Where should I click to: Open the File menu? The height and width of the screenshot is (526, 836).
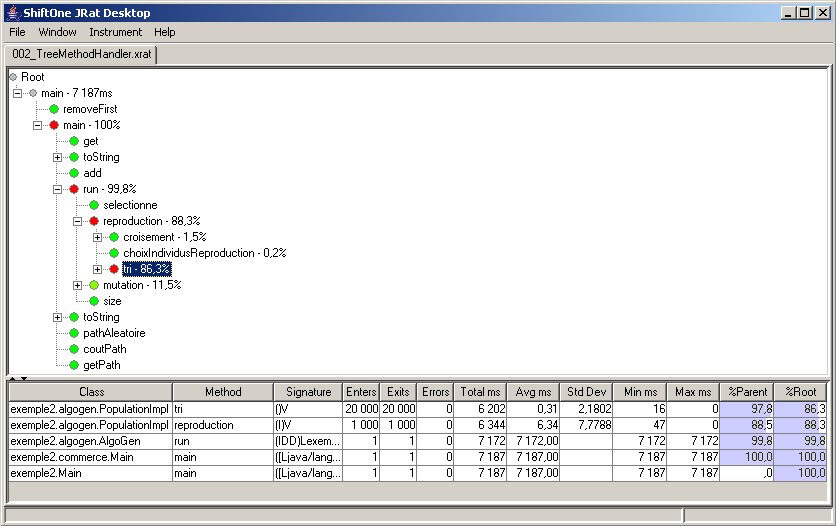(18, 32)
